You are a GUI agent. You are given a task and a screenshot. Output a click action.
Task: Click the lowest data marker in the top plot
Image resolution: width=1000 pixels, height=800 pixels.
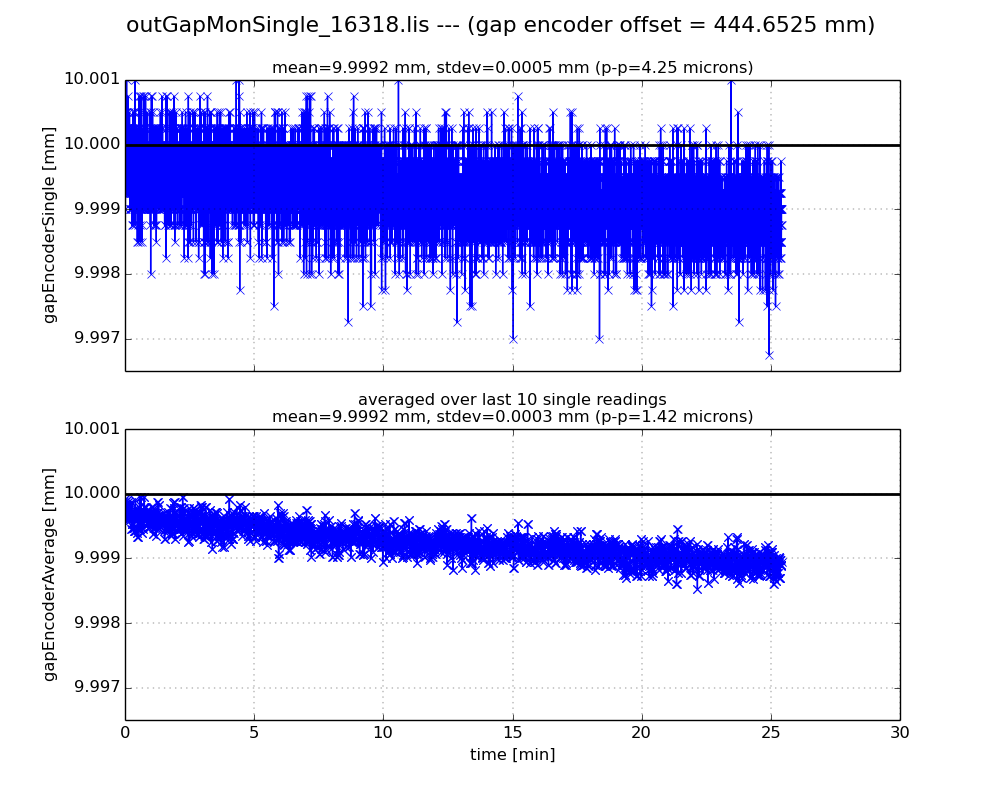(769, 354)
